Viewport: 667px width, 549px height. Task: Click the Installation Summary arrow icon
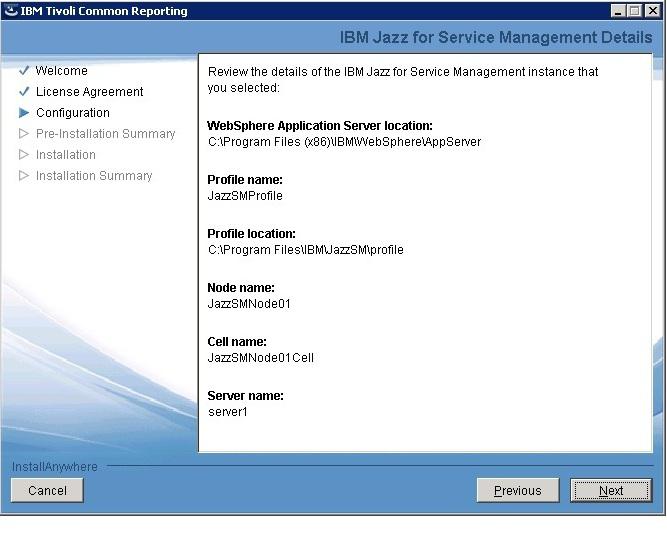(x=24, y=176)
